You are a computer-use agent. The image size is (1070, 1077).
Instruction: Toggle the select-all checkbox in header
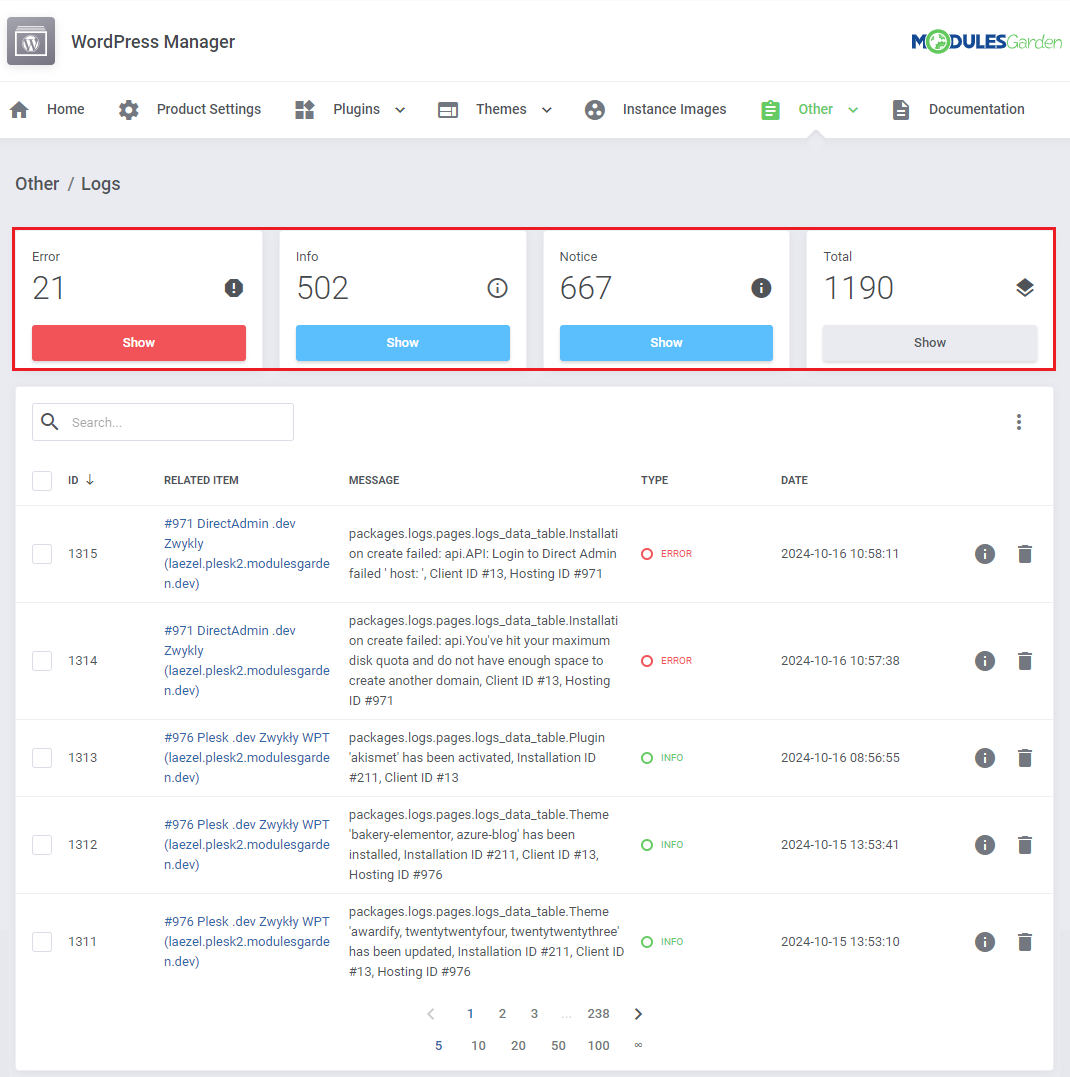point(42,481)
